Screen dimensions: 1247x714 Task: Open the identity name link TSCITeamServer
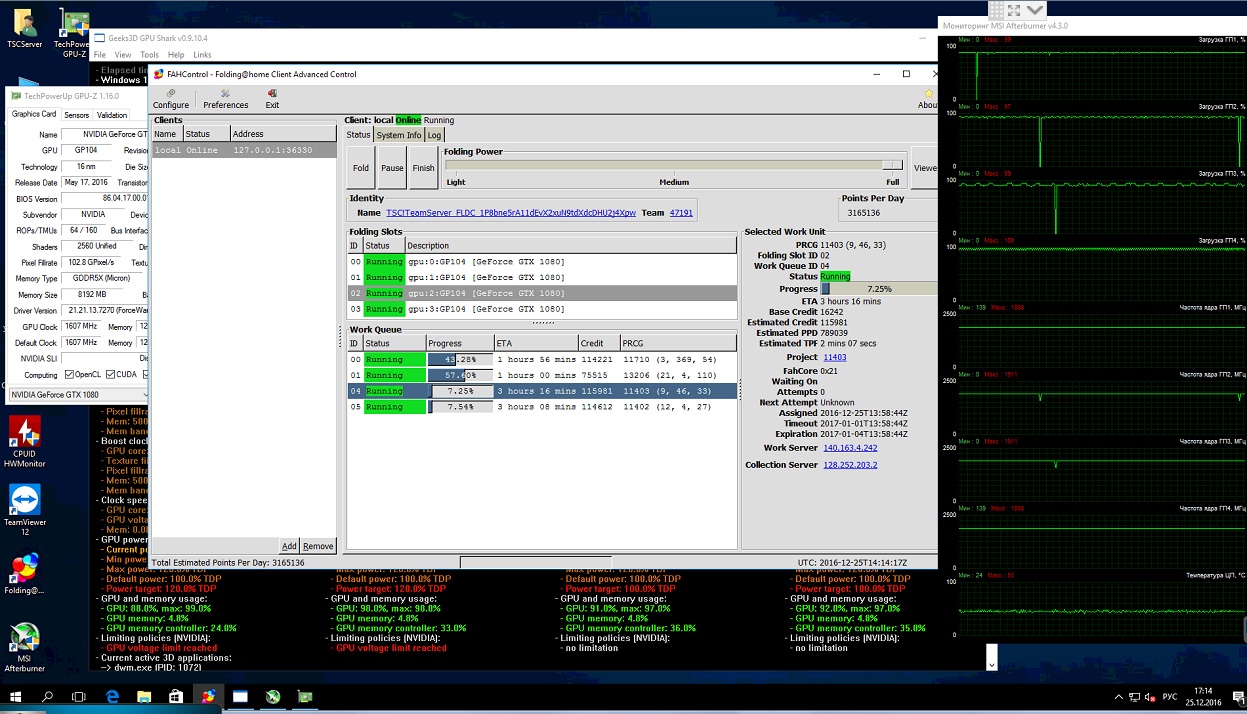(511, 213)
